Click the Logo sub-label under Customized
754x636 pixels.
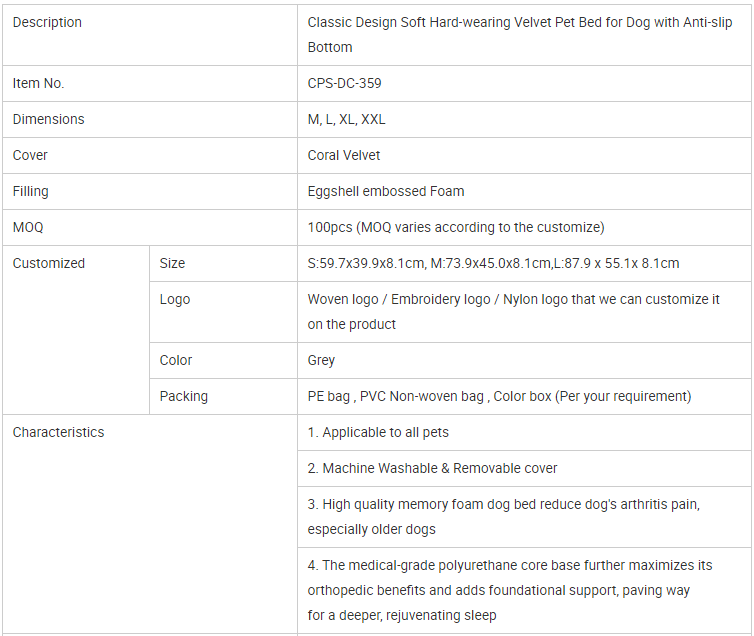[x=175, y=300]
